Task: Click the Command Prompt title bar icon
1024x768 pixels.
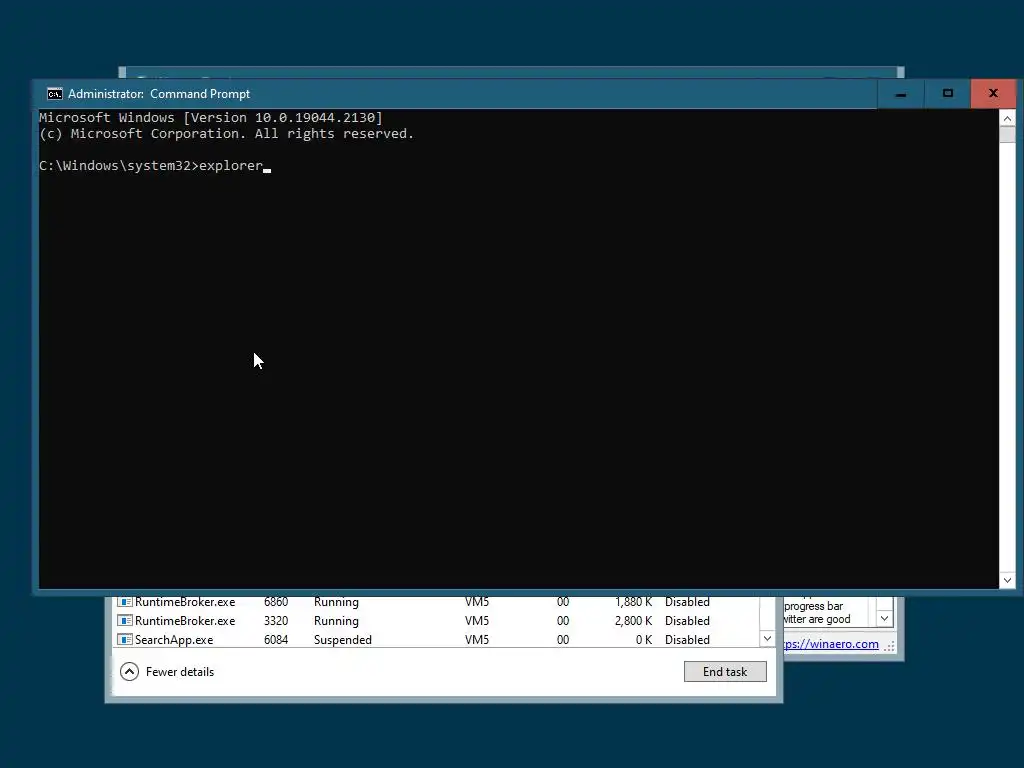Action: (55, 94)
